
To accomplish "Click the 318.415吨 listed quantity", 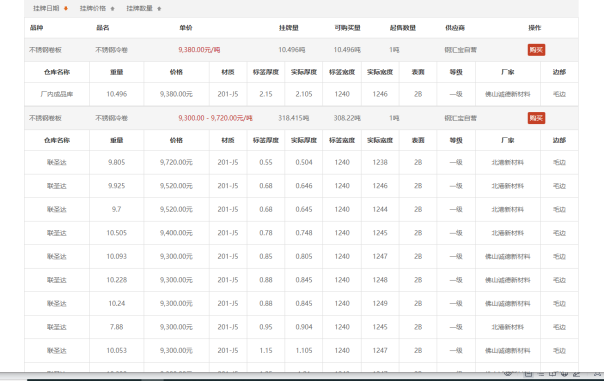I will pyautogui.click(x=294, y=118).
